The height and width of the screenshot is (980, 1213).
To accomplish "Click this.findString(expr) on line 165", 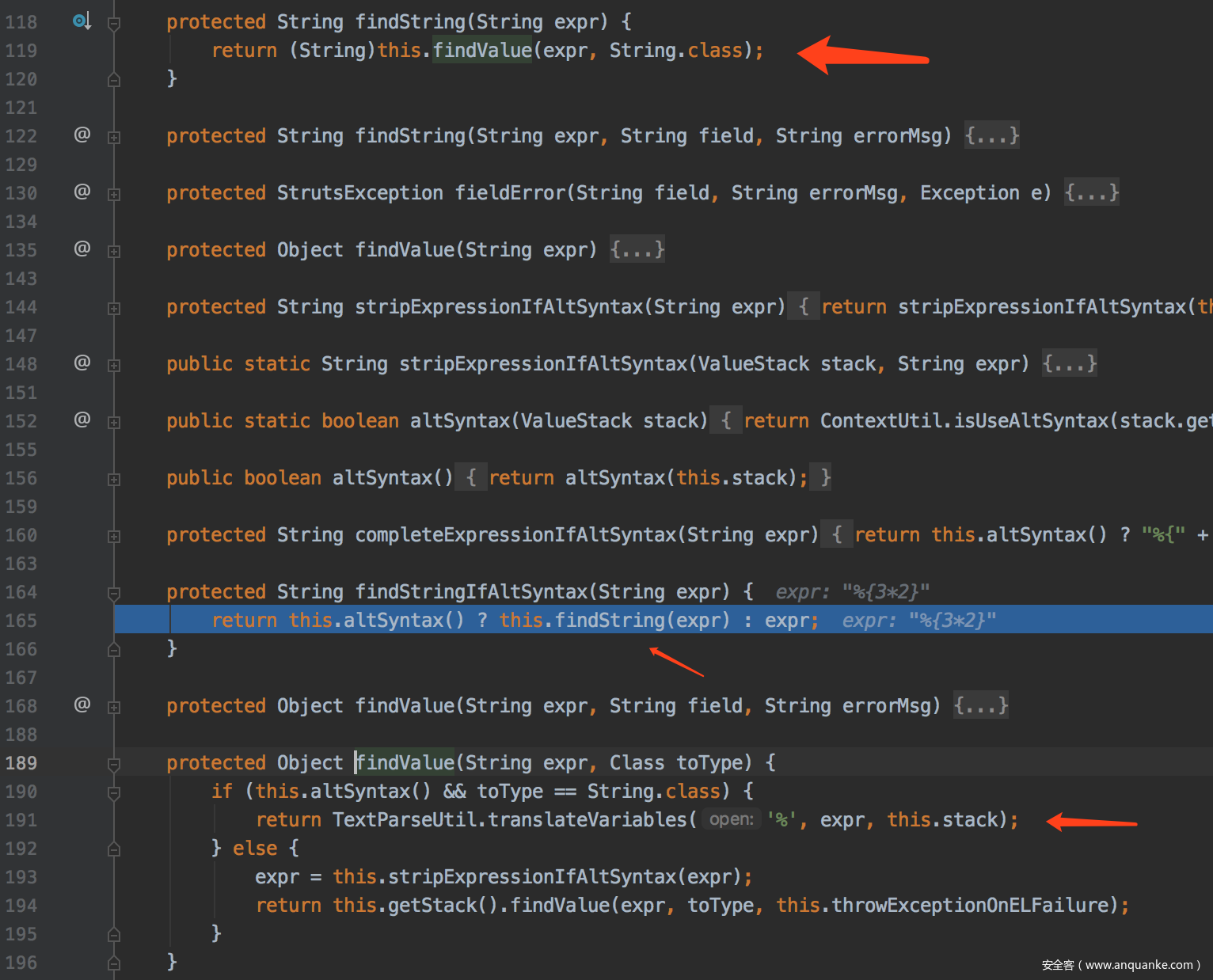I will click(x=614, y=621).
